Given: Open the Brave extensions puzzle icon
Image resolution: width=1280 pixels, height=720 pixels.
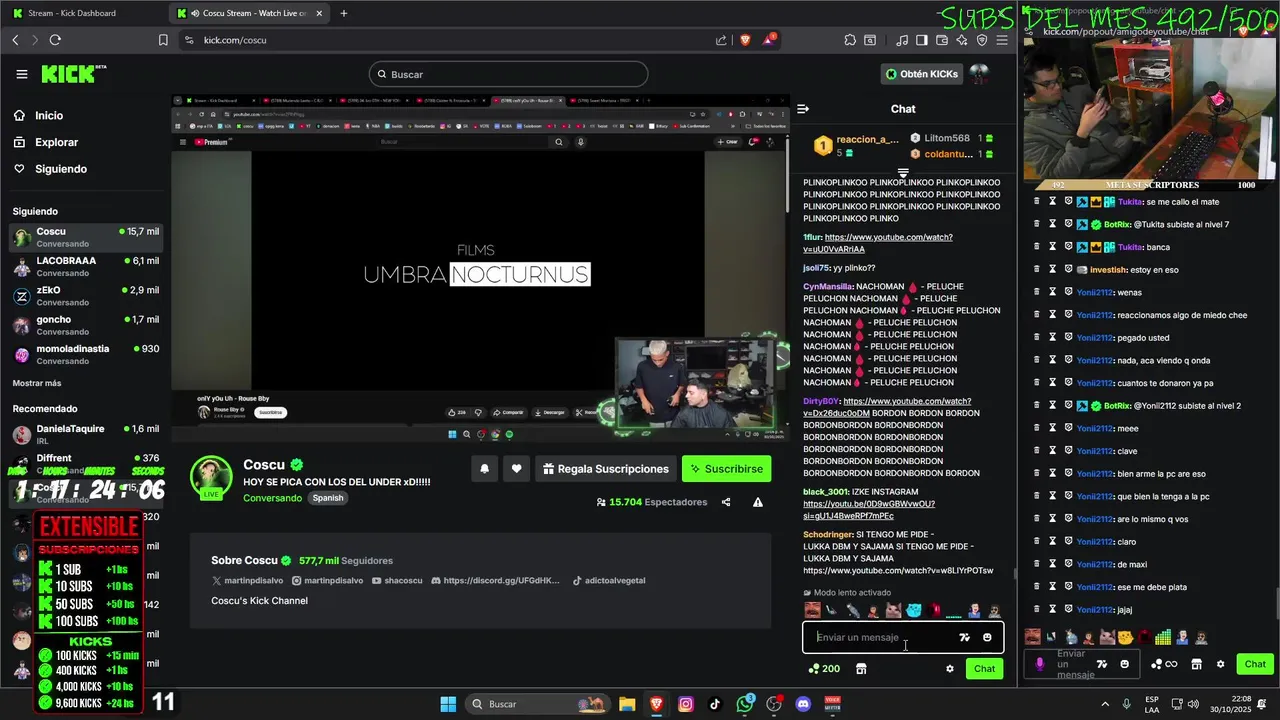Looking at the screenshot, I should (850, 40).
